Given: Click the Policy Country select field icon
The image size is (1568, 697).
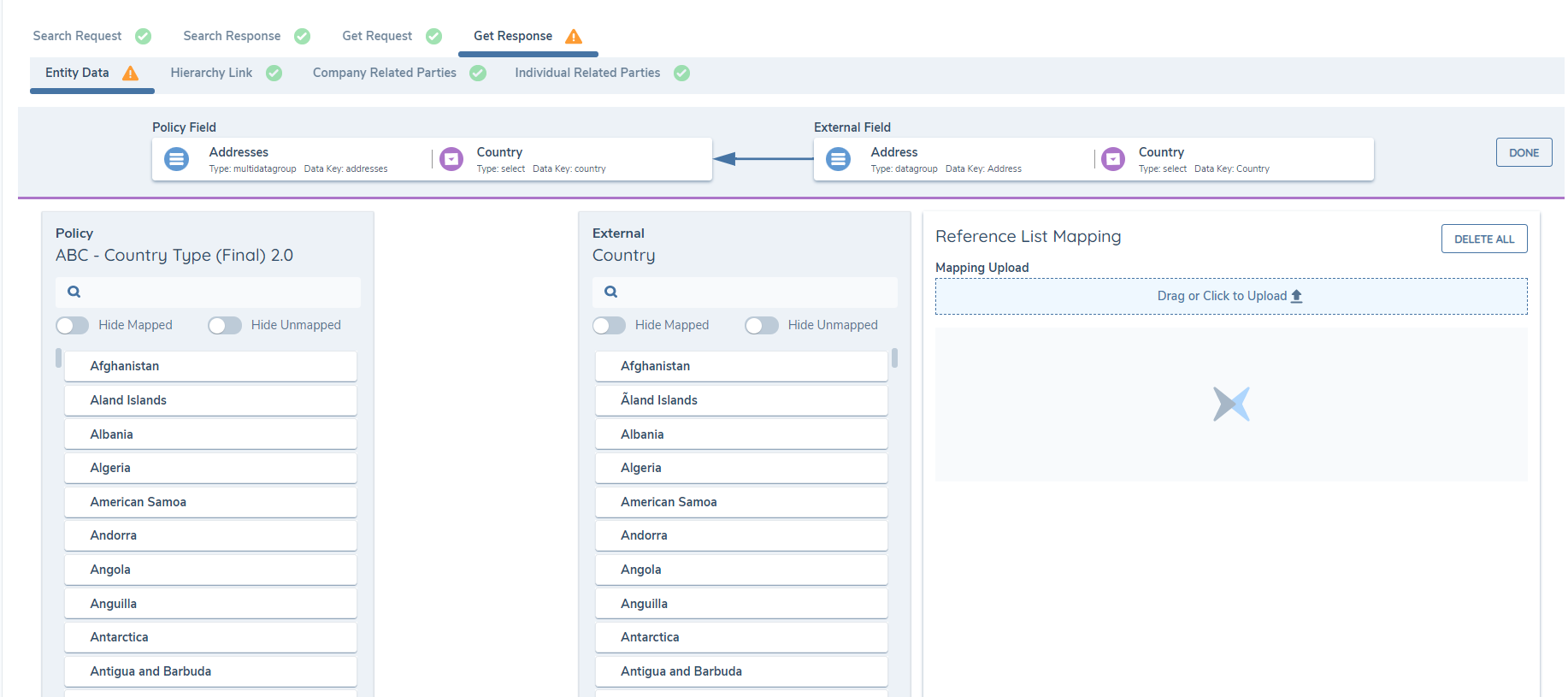Looking at the screenshot, I should 451,159.
